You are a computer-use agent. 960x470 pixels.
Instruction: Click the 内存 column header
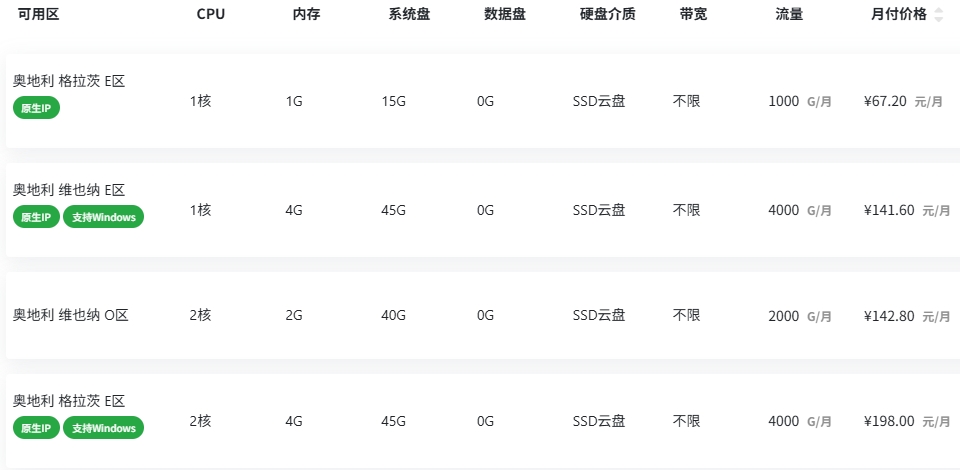tap(306, 15)
